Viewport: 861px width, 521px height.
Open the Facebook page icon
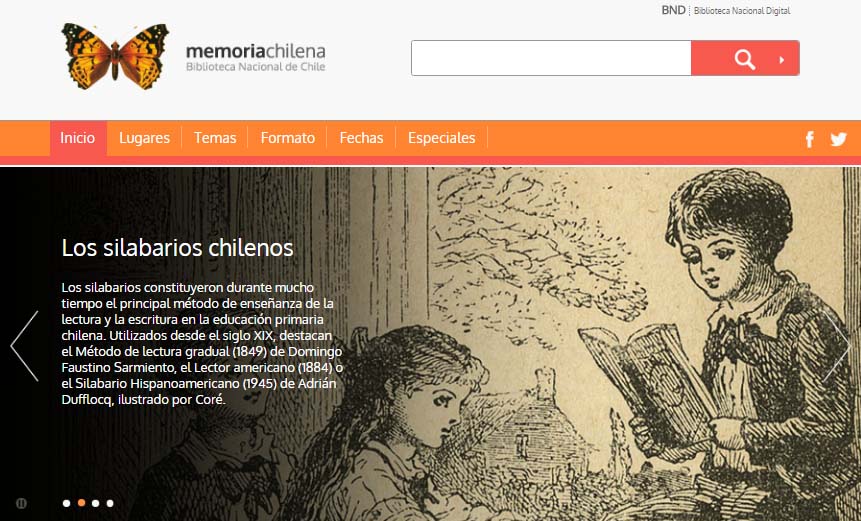click(x=810, y=139)
